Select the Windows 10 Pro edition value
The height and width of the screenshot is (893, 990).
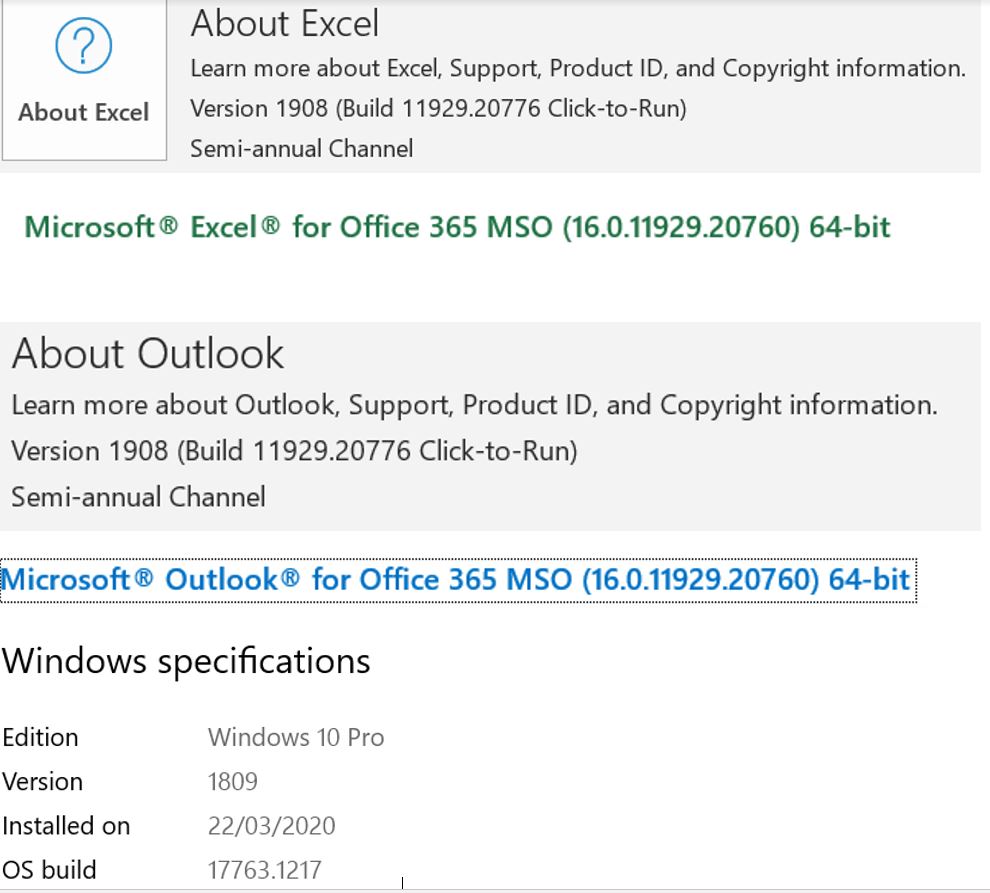[296, 738]
